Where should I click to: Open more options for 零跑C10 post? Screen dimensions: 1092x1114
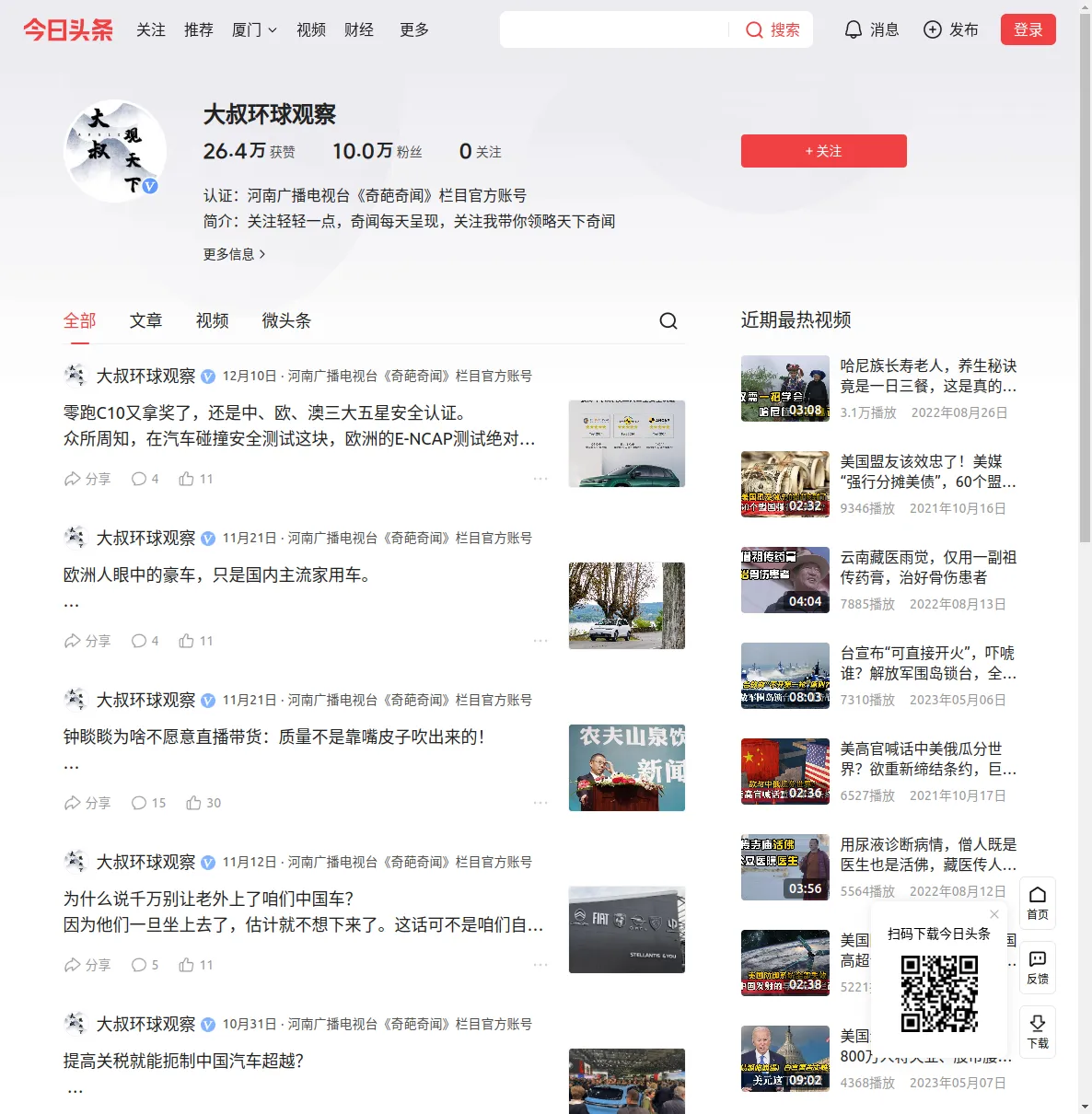[x=540, y=479]
